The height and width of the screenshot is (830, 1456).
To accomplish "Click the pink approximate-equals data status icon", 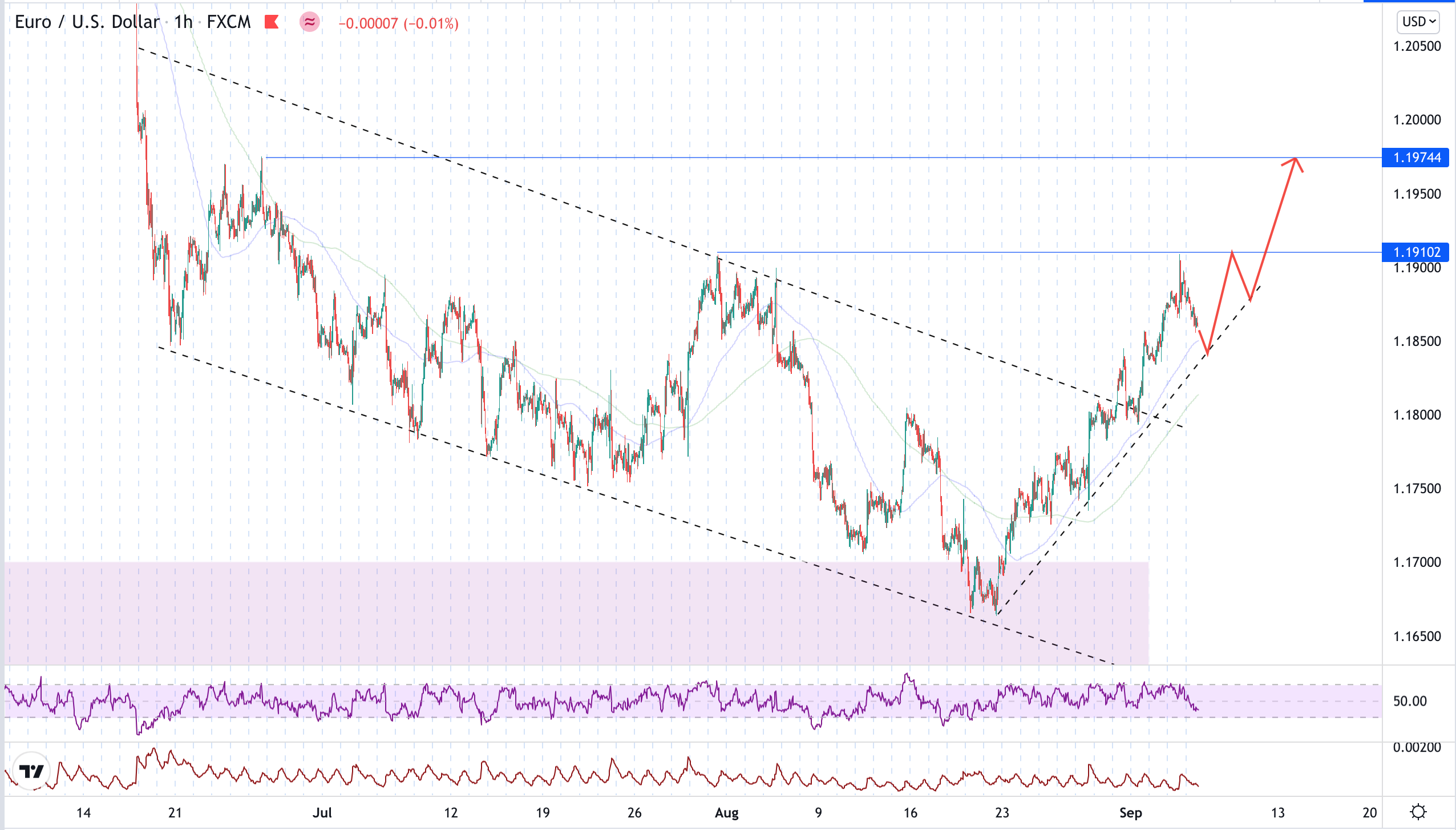I will (x=309, y=22).
